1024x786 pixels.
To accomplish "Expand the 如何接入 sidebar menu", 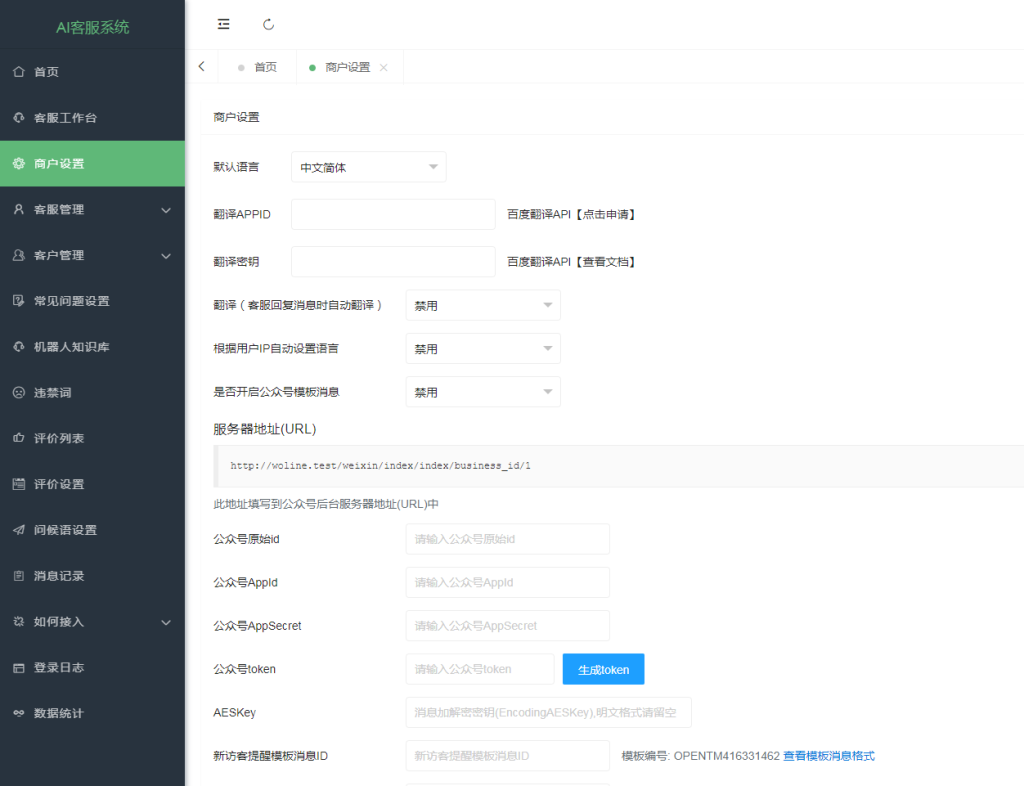I will (x=92, y=622).
